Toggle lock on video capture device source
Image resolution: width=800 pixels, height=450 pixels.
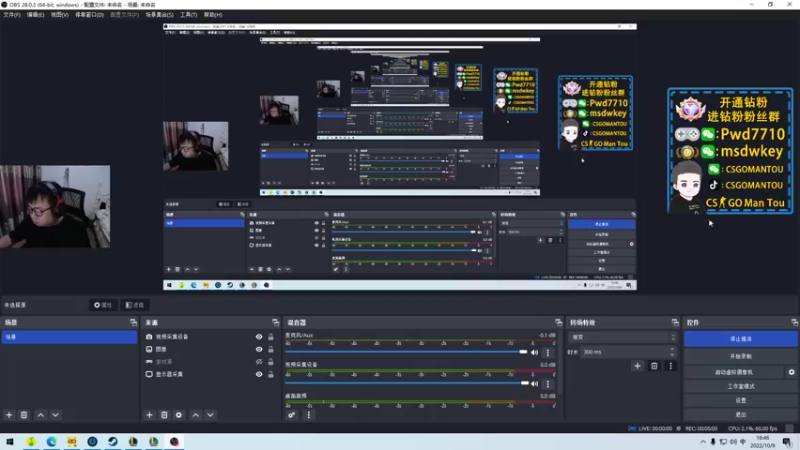point(271,337)
